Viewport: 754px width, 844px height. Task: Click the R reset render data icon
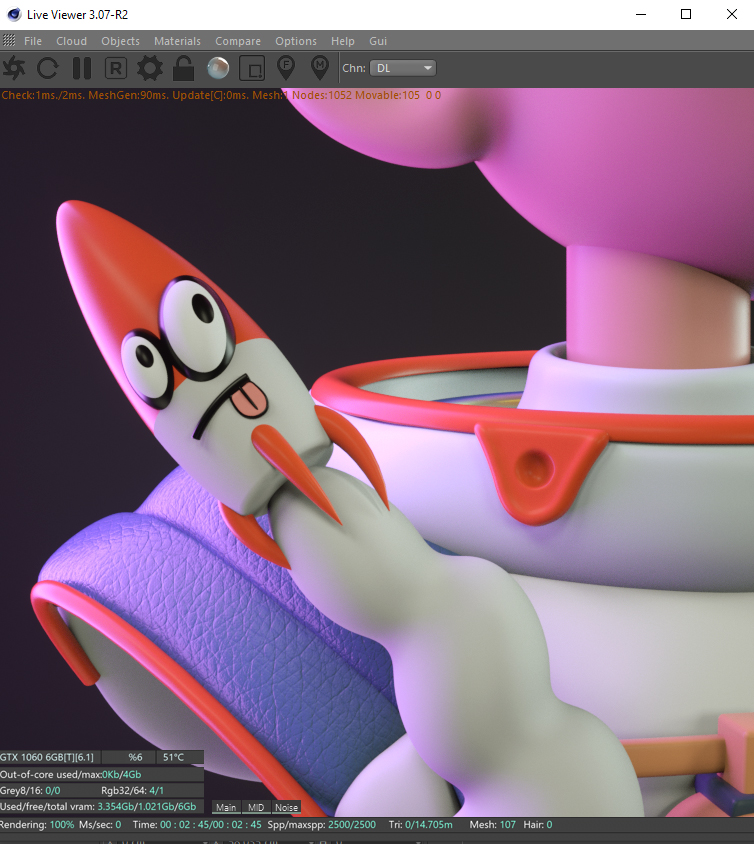[116, 68]
